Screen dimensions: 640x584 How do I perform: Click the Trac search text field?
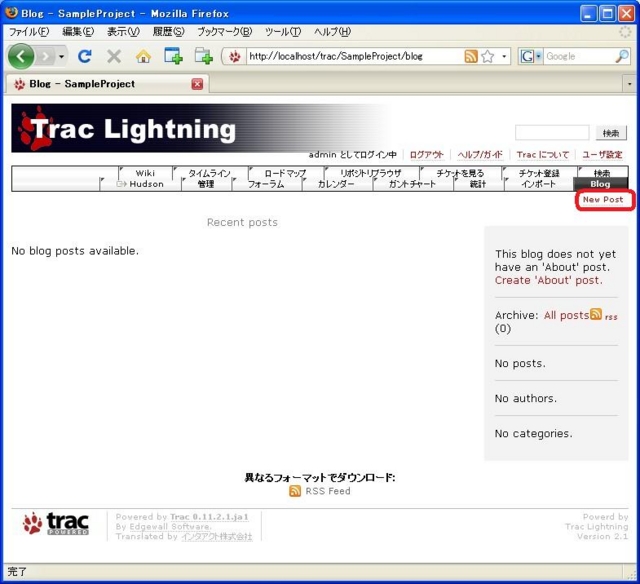pos(552,133)
